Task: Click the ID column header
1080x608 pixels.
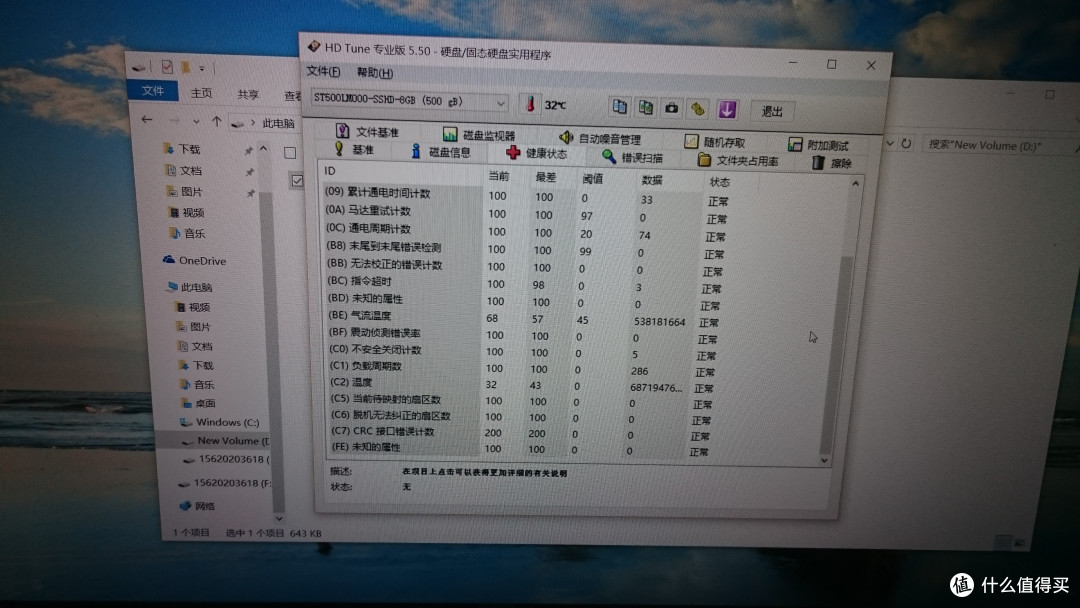Action: point(330,171)
